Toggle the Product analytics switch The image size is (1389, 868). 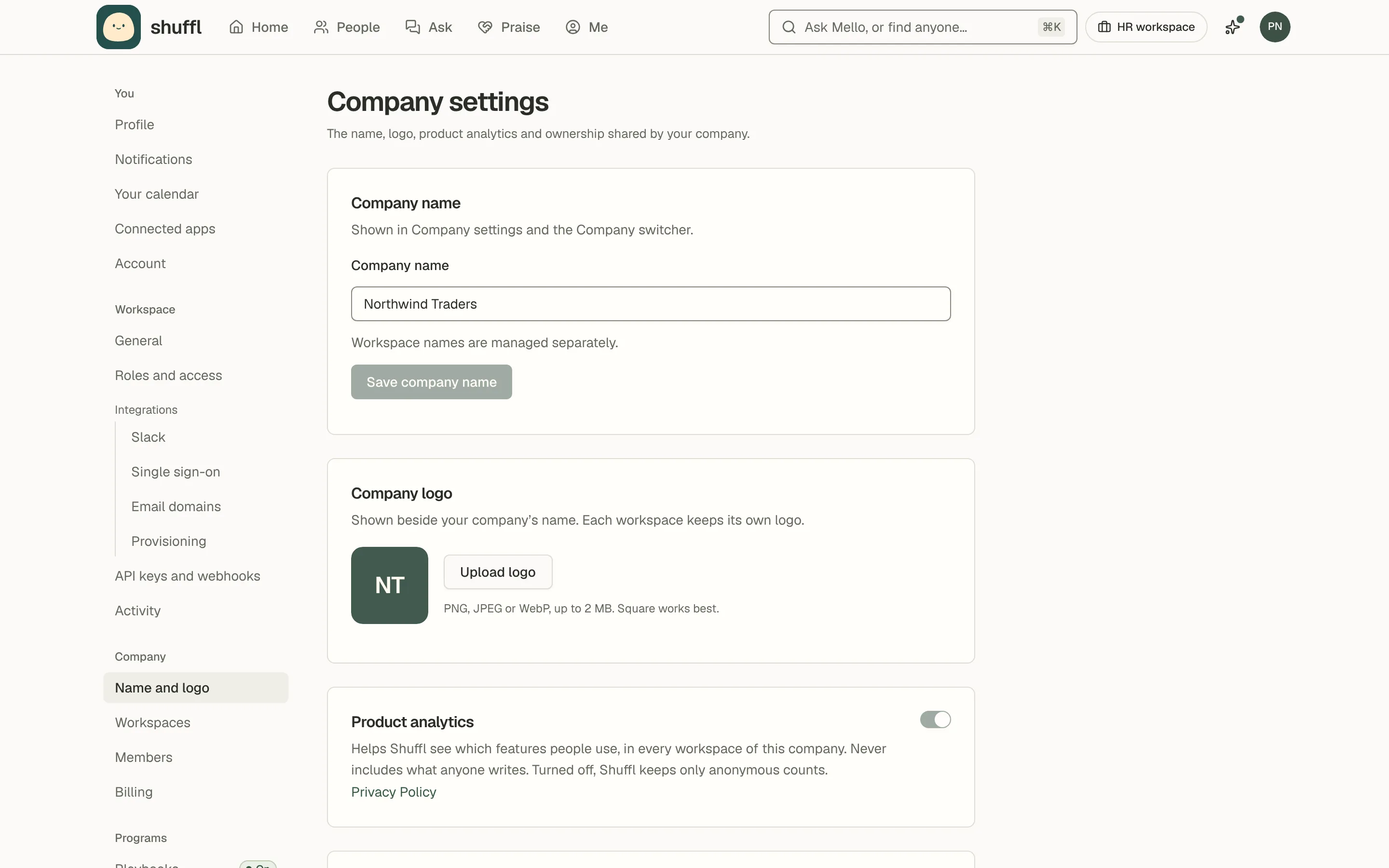tap(935, 720)
